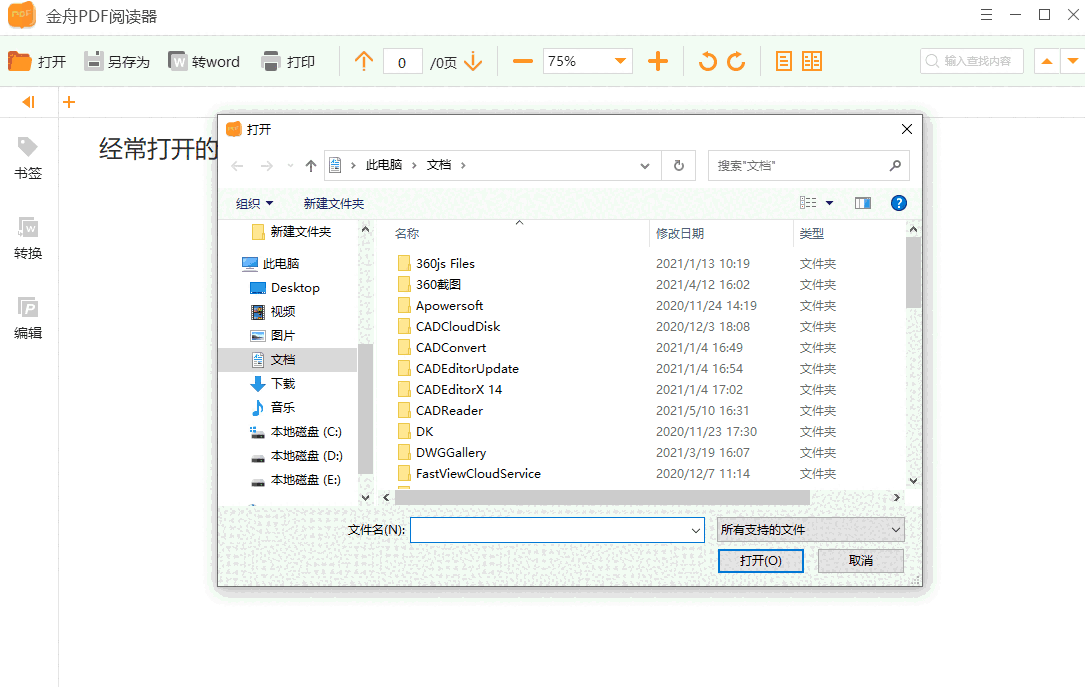Add a new tab with plus
The height and width of the screenshot is (687, 1085).
[x=69, y=102]
